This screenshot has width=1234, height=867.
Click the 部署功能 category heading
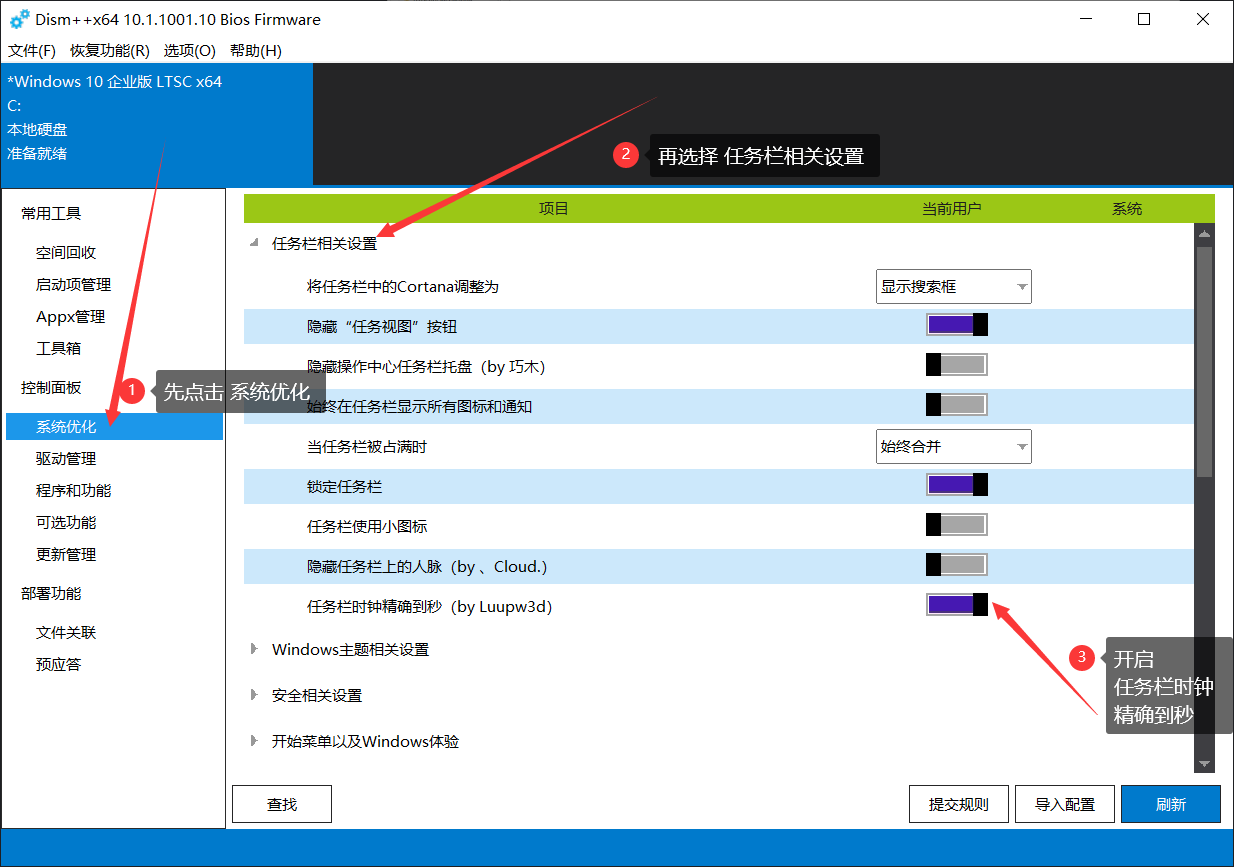click(51, 593)
